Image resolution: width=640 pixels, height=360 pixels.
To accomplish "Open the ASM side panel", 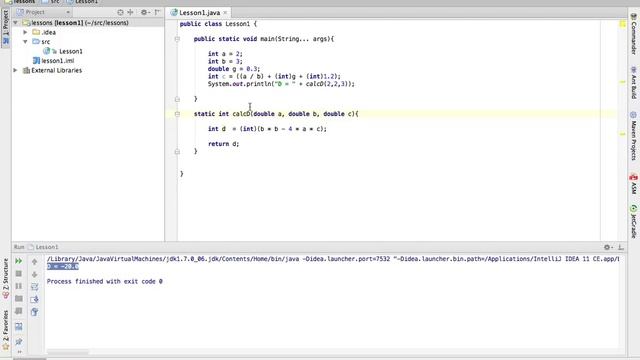I will coord(633,184).
